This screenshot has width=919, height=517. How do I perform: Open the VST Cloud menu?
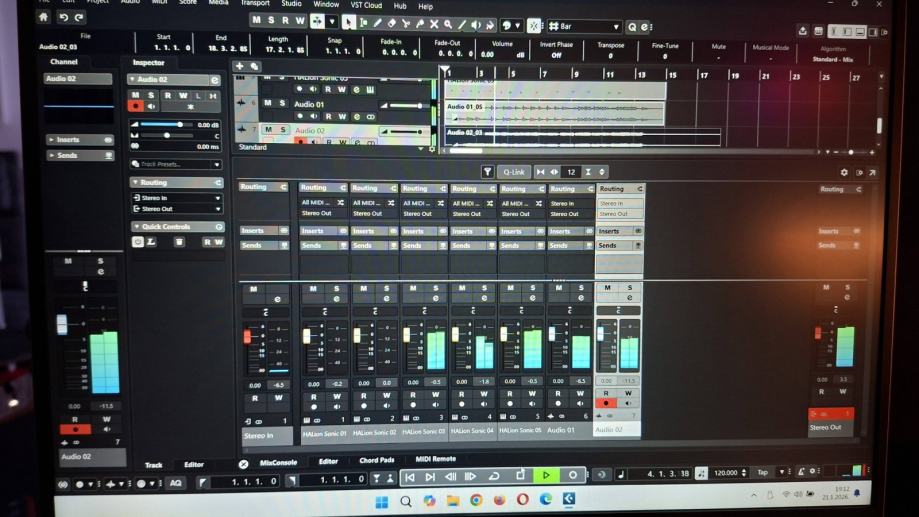pyautogui.click(x=366, y=5)
